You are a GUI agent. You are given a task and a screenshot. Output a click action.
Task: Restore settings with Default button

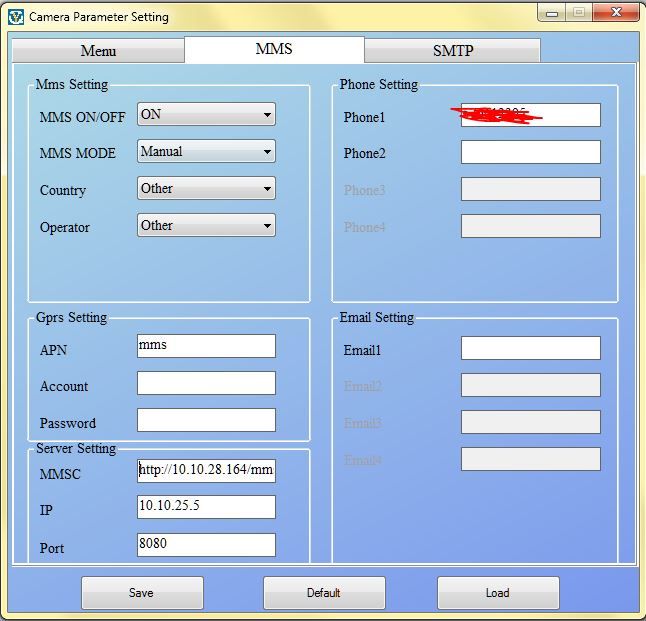point(324,593)
